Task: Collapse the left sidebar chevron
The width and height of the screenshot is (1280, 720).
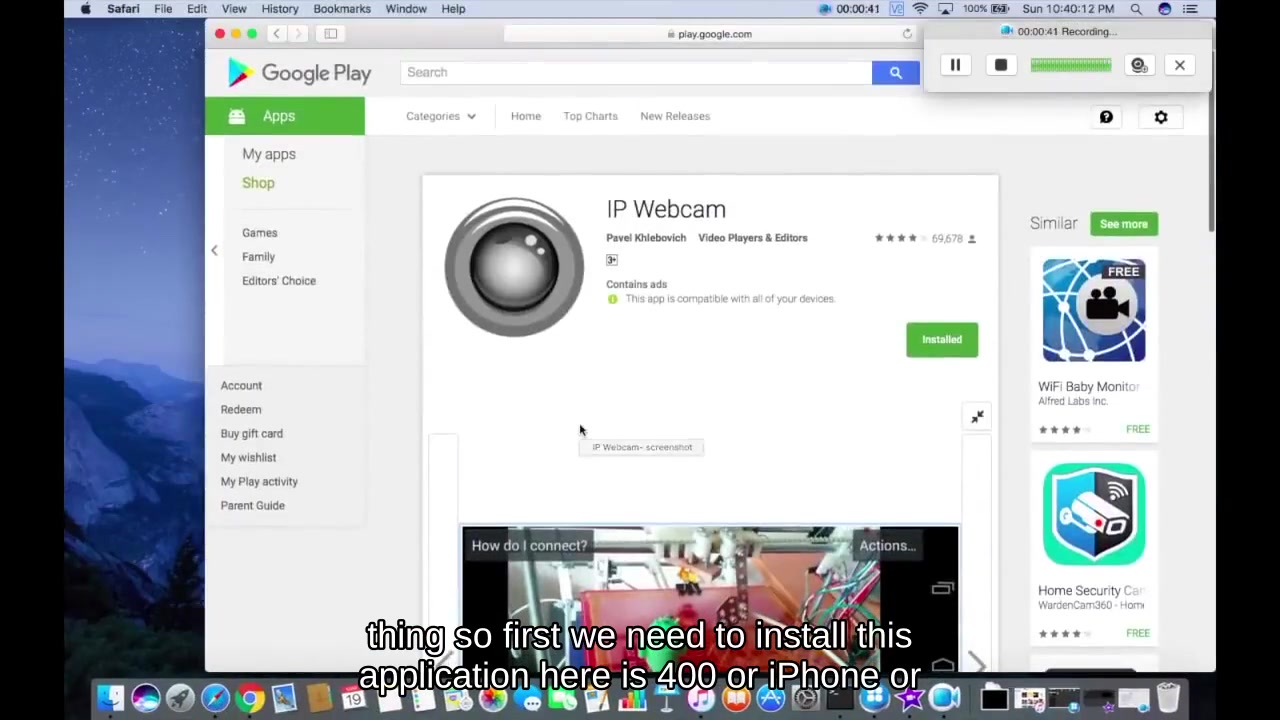Action: pos(214,251)
